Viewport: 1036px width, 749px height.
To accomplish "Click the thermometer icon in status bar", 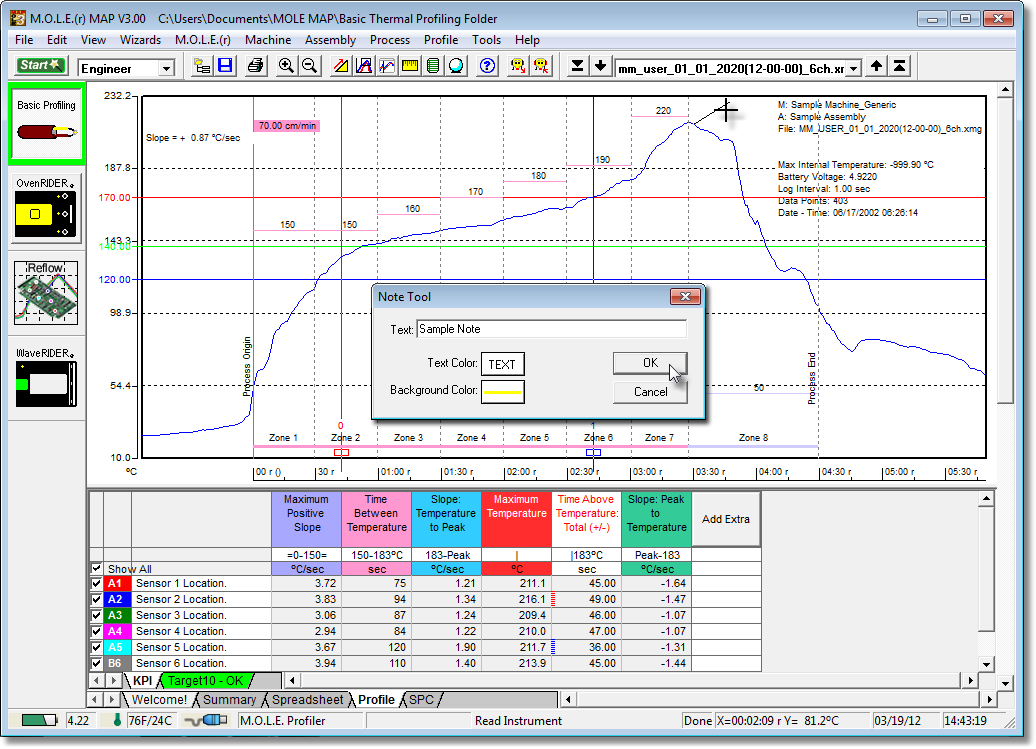I will tap(117, 720).
